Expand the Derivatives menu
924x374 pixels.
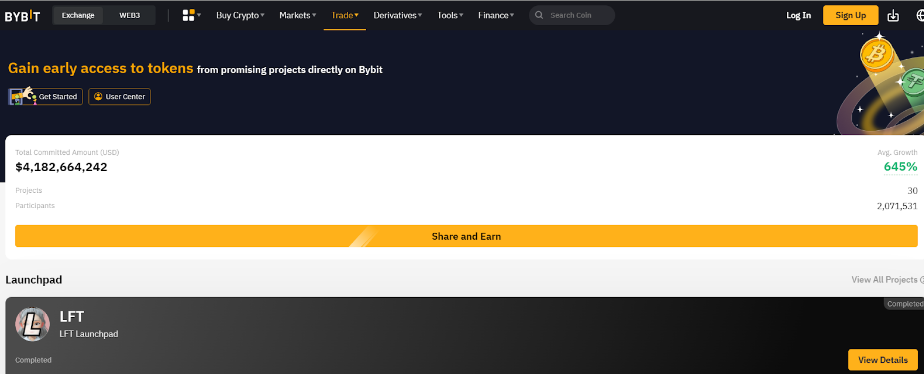[x=398, y=15]
